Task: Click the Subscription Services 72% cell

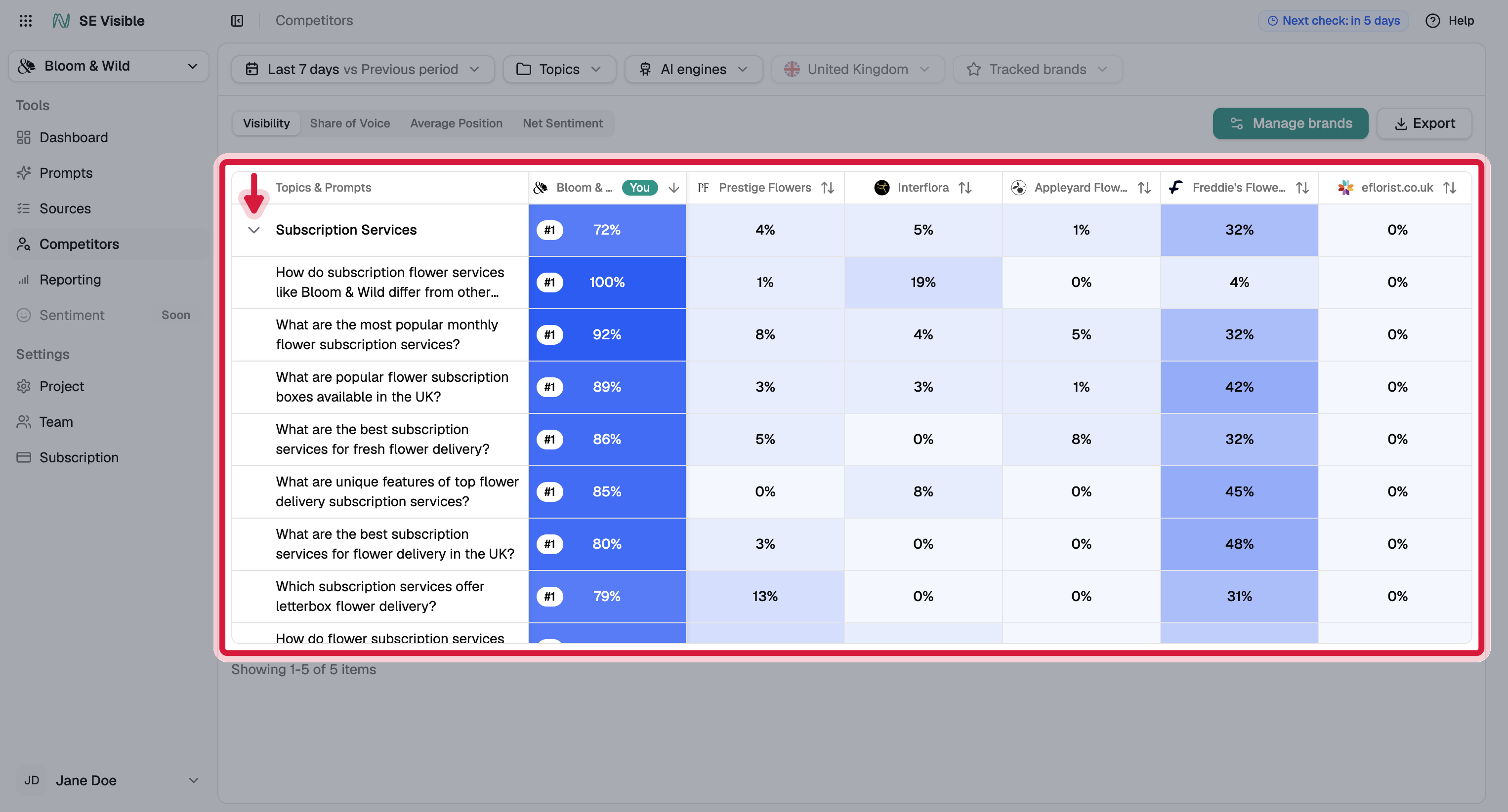Action: [x=606, y=230]
